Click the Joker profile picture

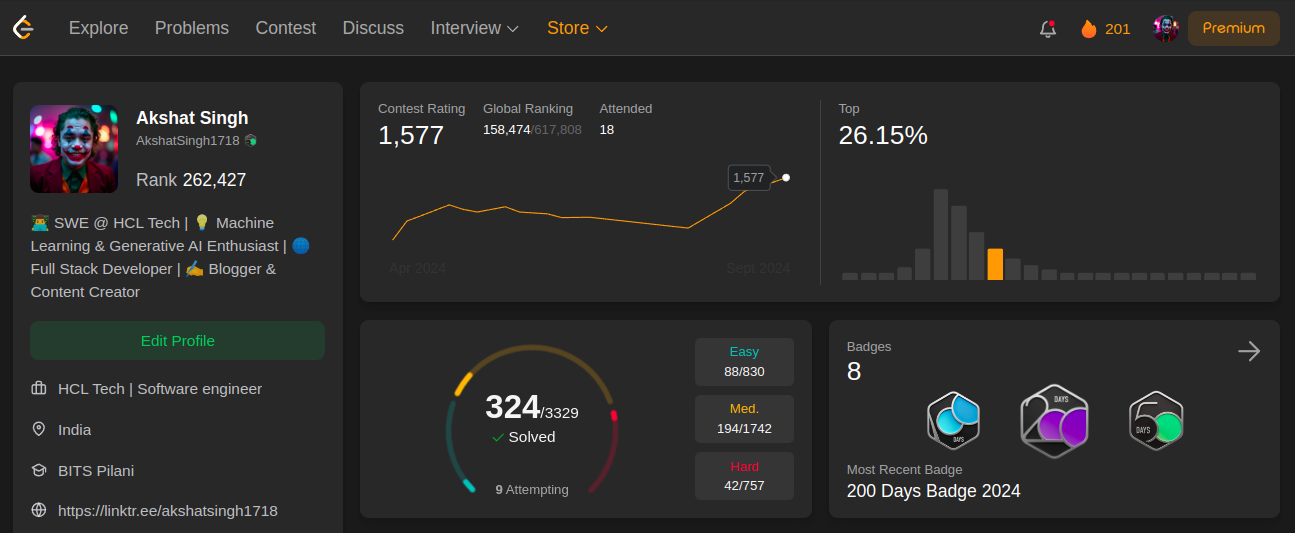tap(74, 149)
